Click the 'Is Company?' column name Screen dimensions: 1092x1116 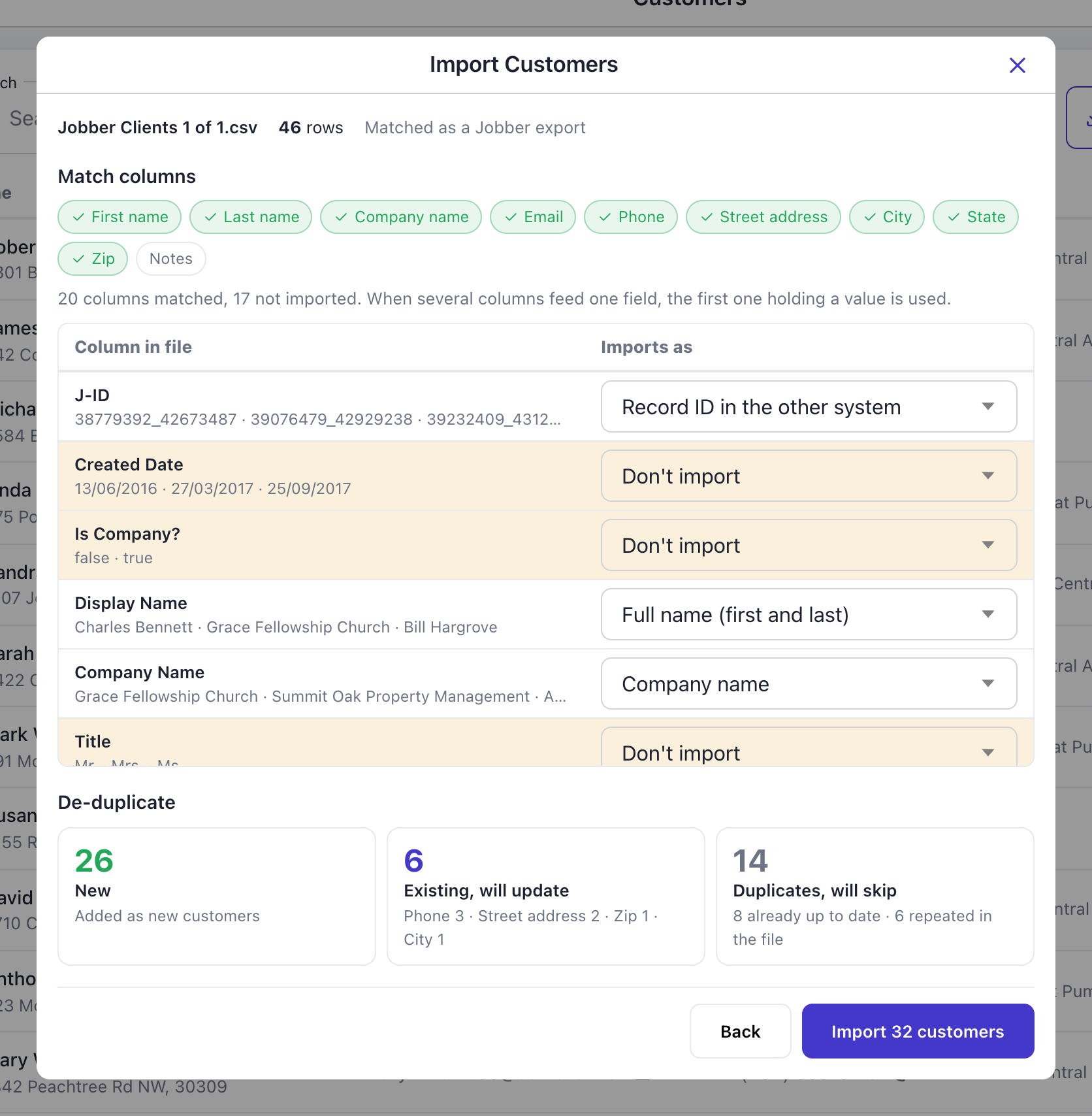[x=127, y=534]
